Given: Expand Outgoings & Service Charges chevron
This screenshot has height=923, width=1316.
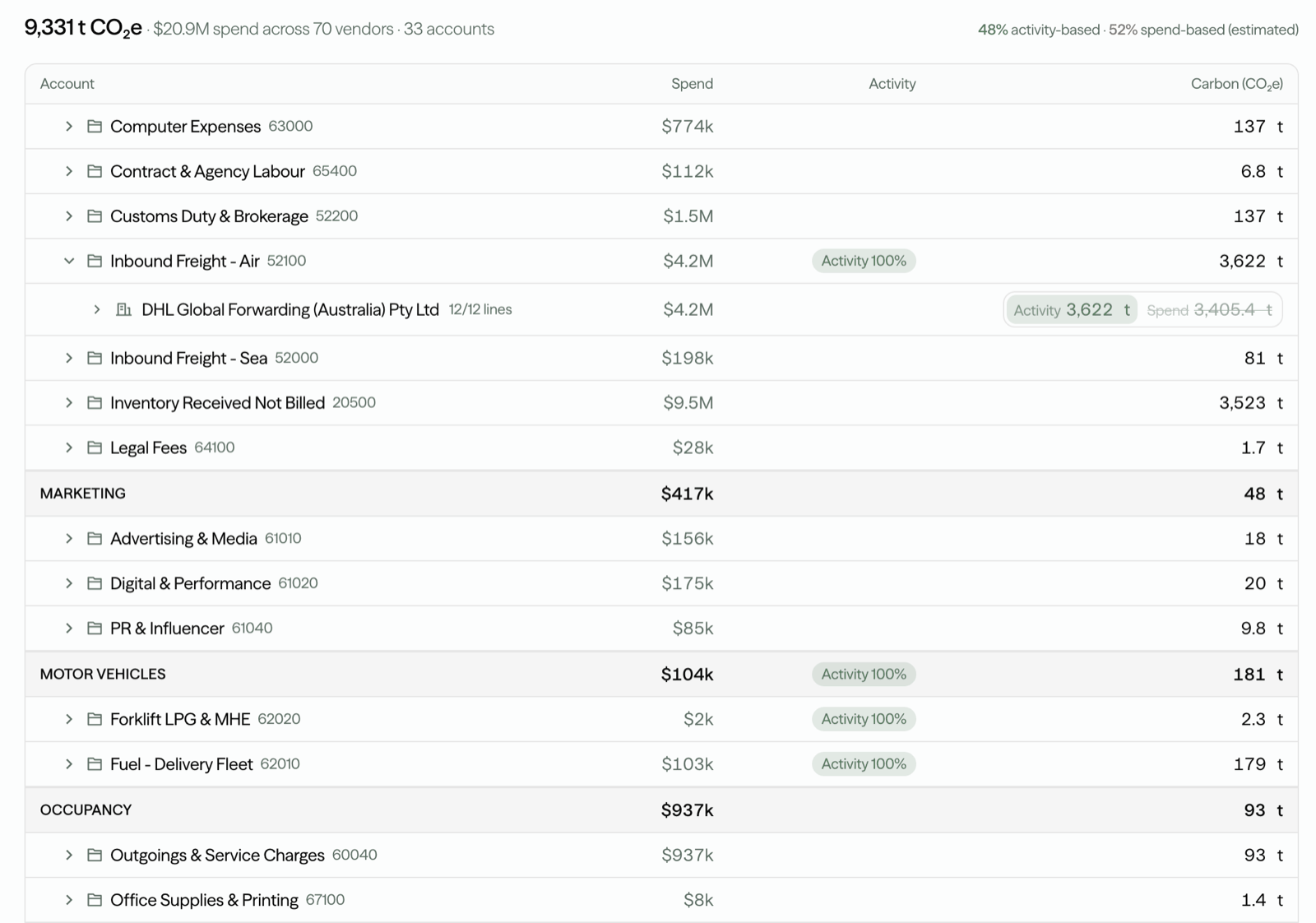Looking at the screenshot, I should click(x=69, y=856).
